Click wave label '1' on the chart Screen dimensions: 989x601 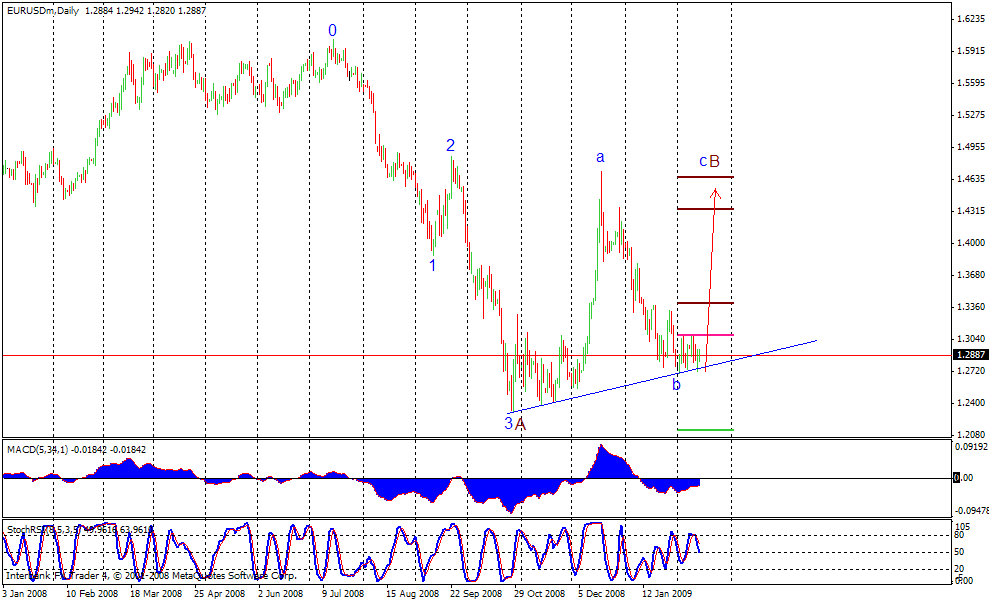coord(432,265)
